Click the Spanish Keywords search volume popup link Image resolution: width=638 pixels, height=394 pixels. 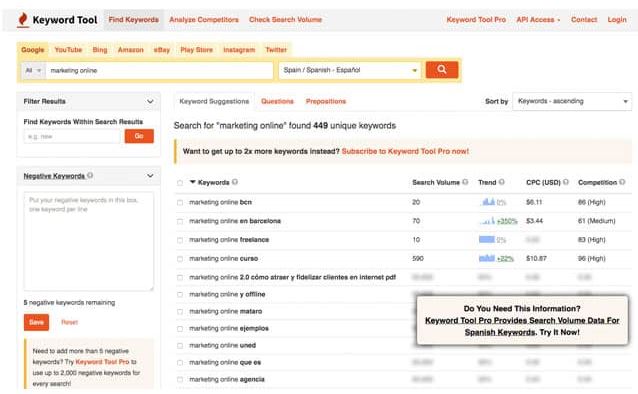[522, 326]
